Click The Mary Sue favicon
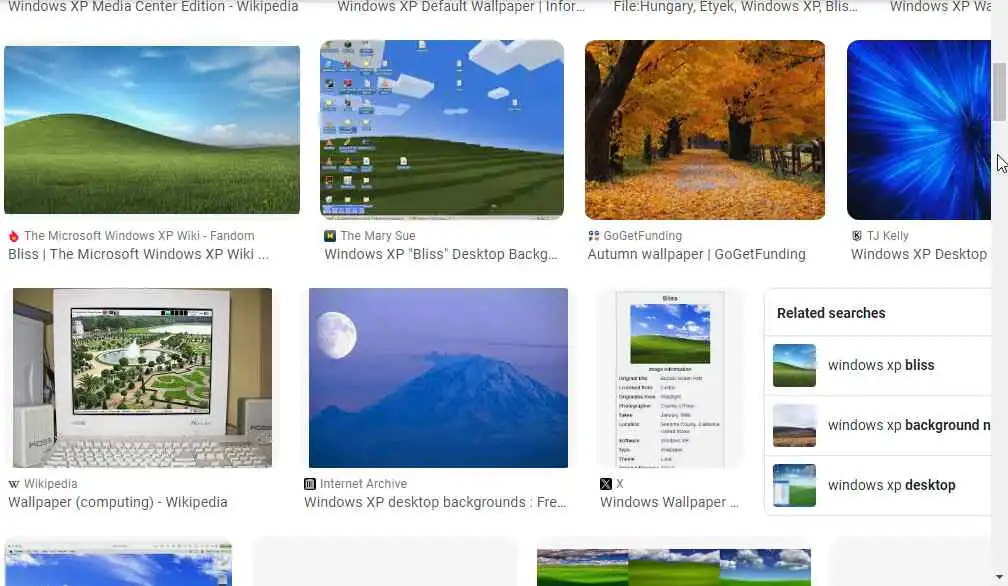1008x586 pixels. (x=330, y=236)
